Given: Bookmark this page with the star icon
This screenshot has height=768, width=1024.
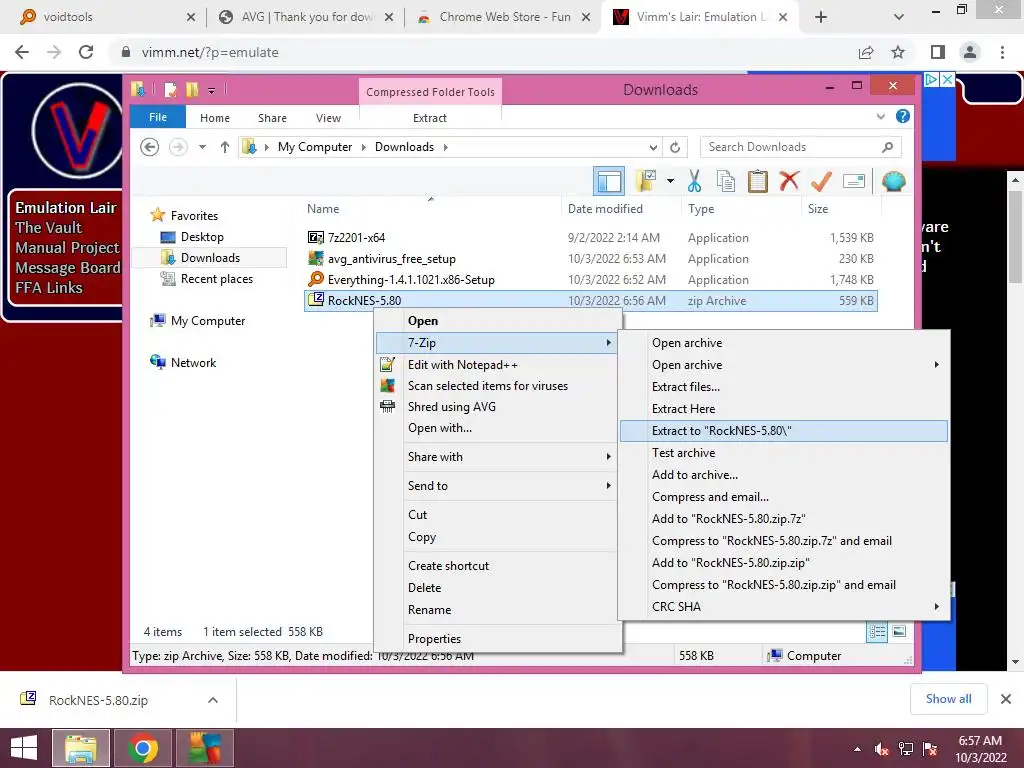Looking at the screenshot, I should pos(898,52).
